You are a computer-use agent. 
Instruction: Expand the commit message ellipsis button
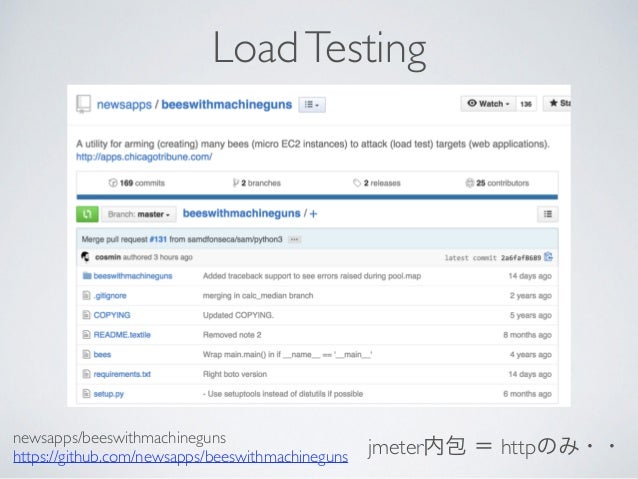click(294, 239)
